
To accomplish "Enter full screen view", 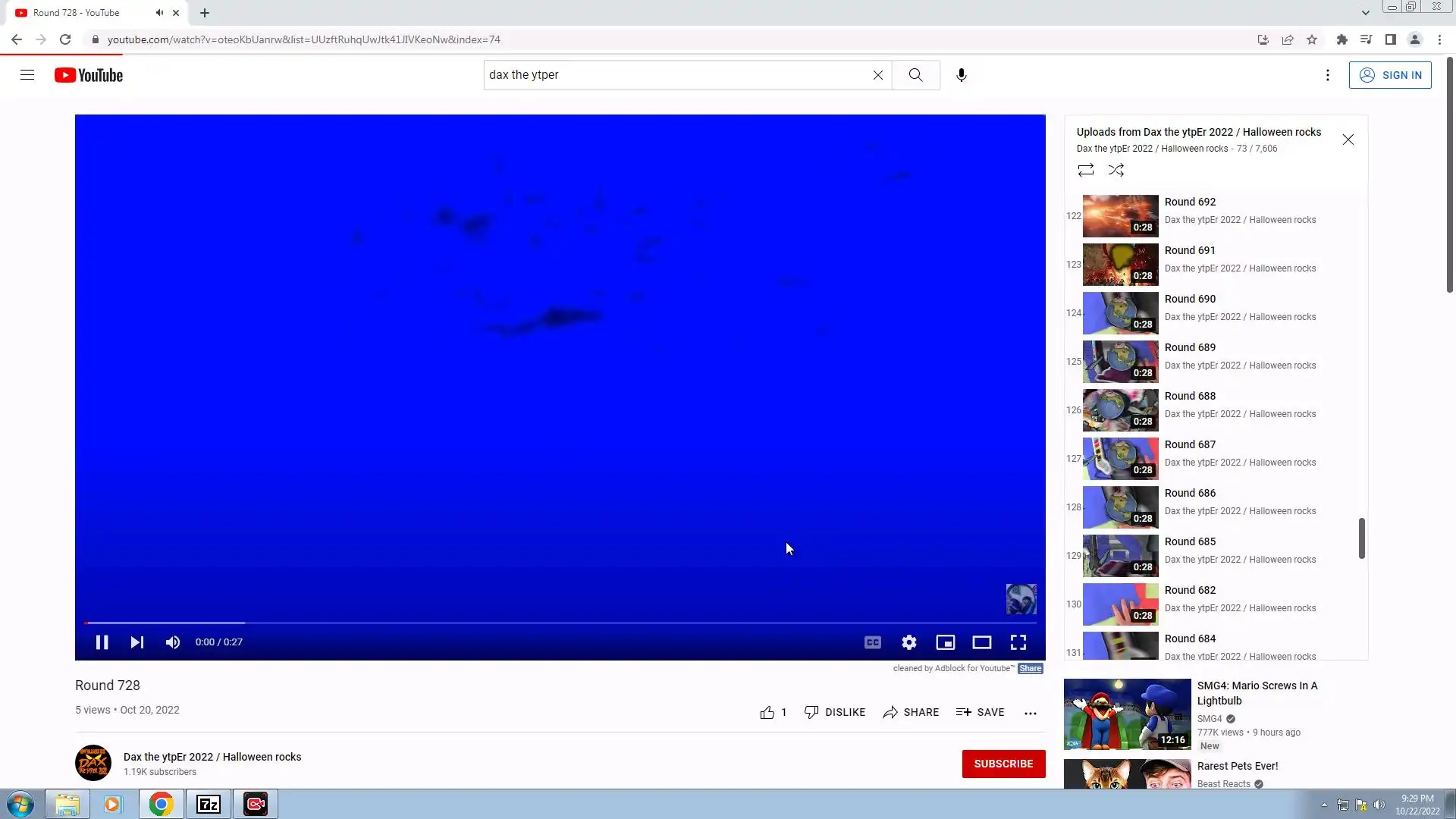I will [1018, 642].
